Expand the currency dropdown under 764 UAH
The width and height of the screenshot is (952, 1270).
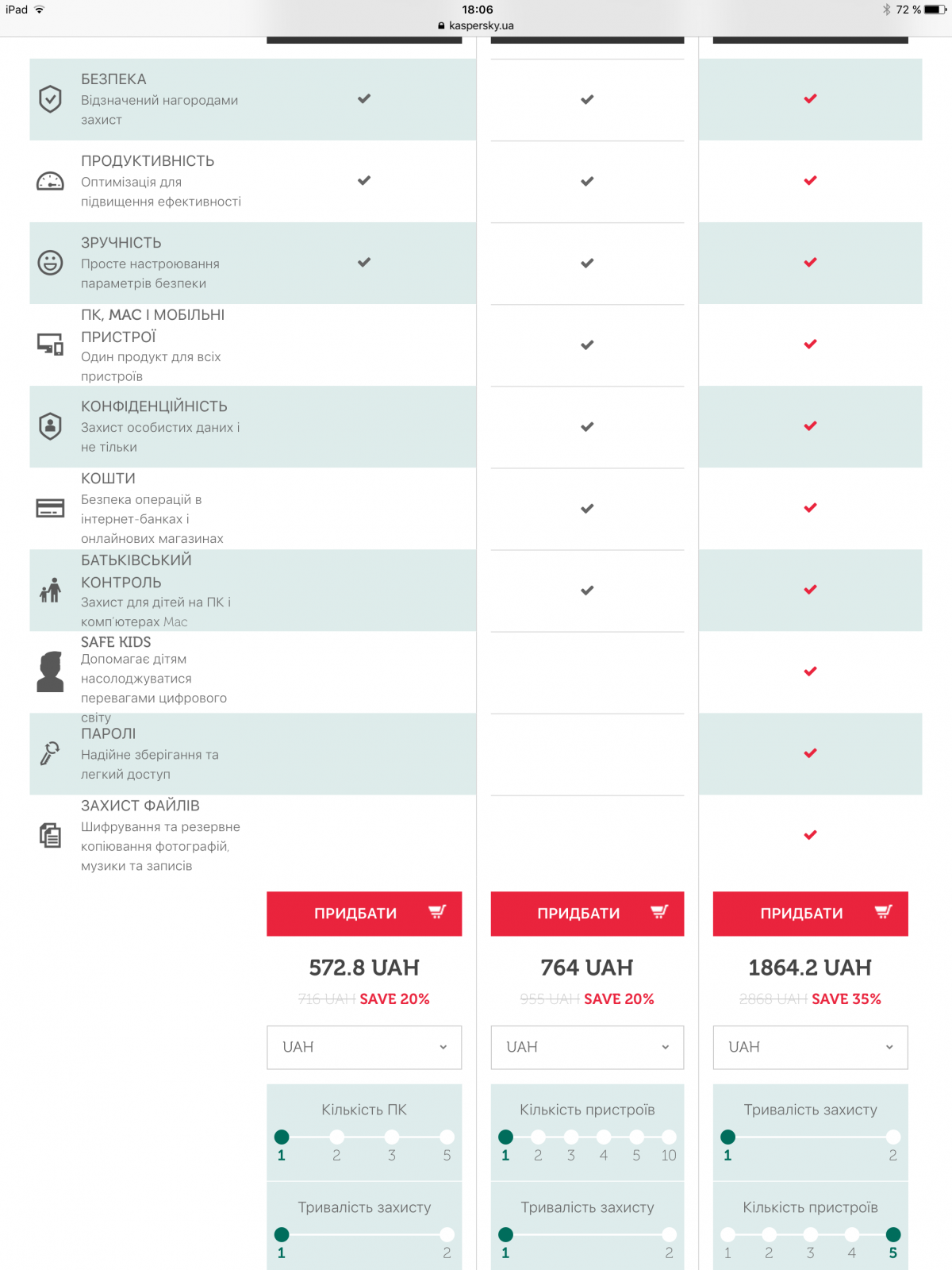point(587,1047)
